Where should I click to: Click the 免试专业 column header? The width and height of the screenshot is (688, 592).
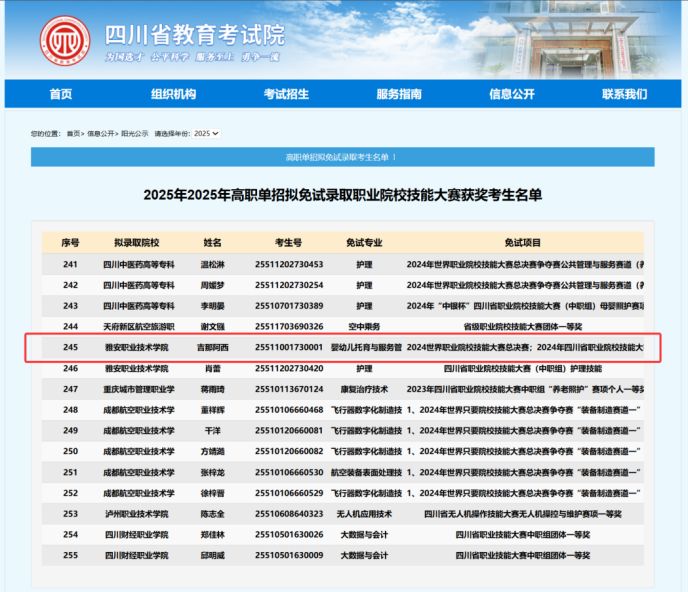tap(364, 243)
